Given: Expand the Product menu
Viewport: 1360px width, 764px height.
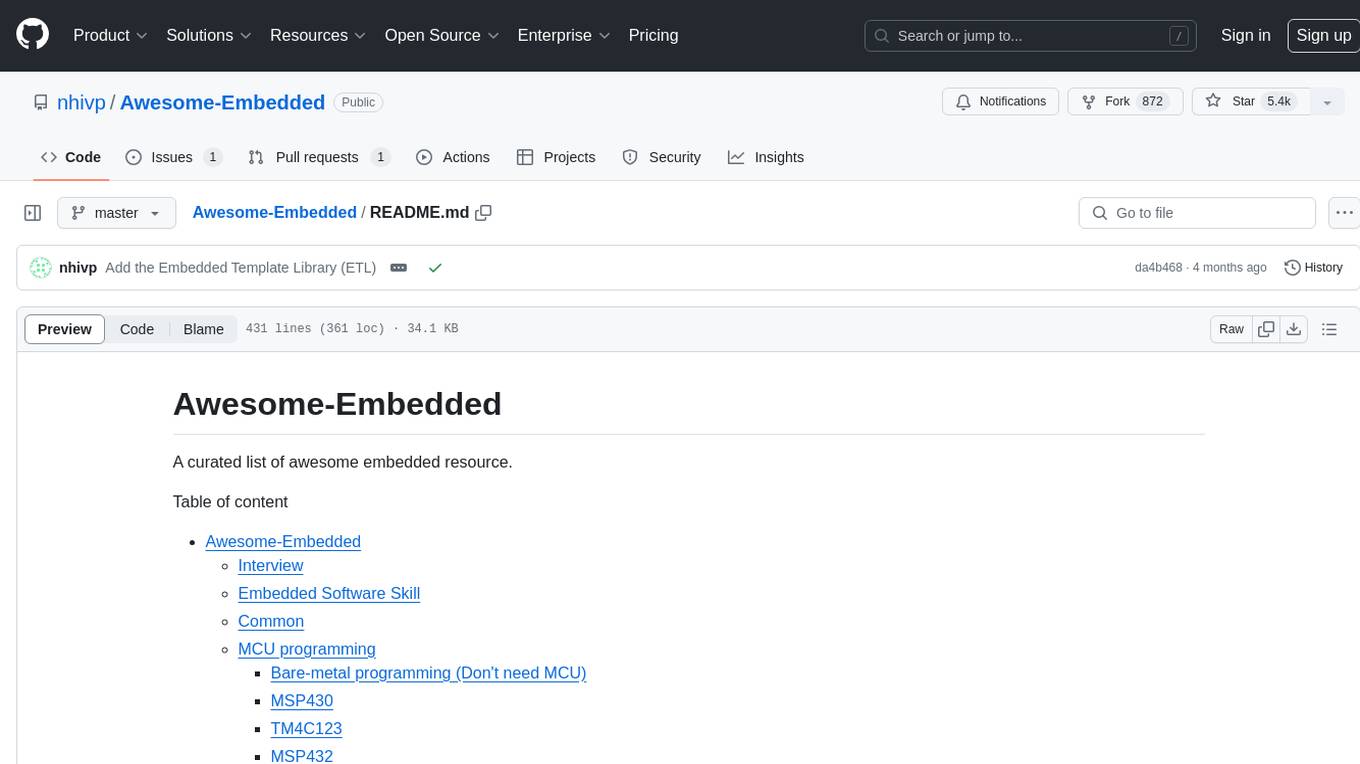Looking at the screenshot, I should point(110,35).
